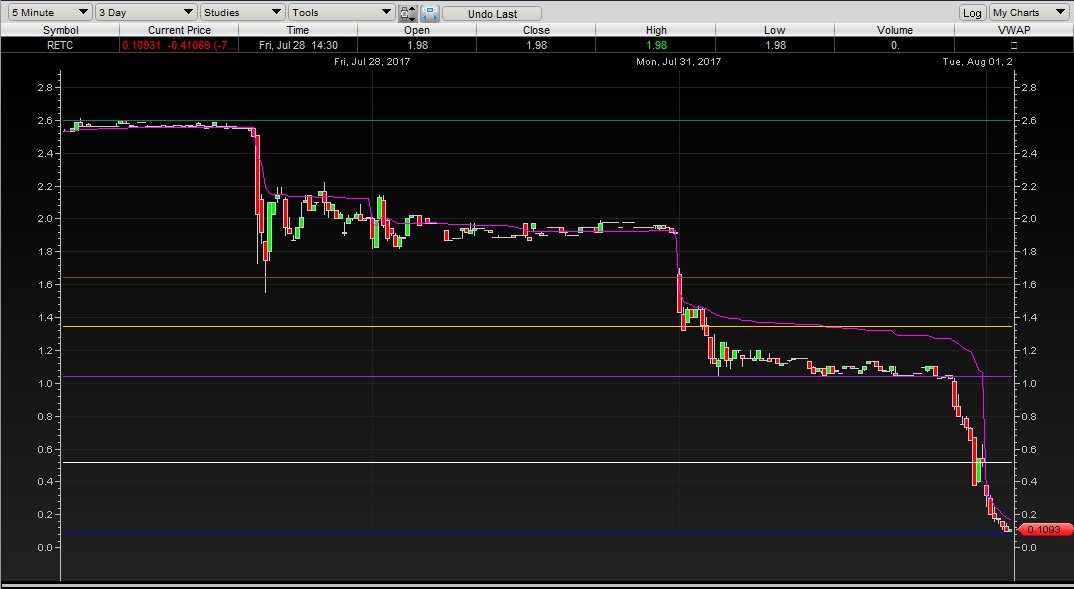
Task: Click the Close column header
Action: click(536, 30)
